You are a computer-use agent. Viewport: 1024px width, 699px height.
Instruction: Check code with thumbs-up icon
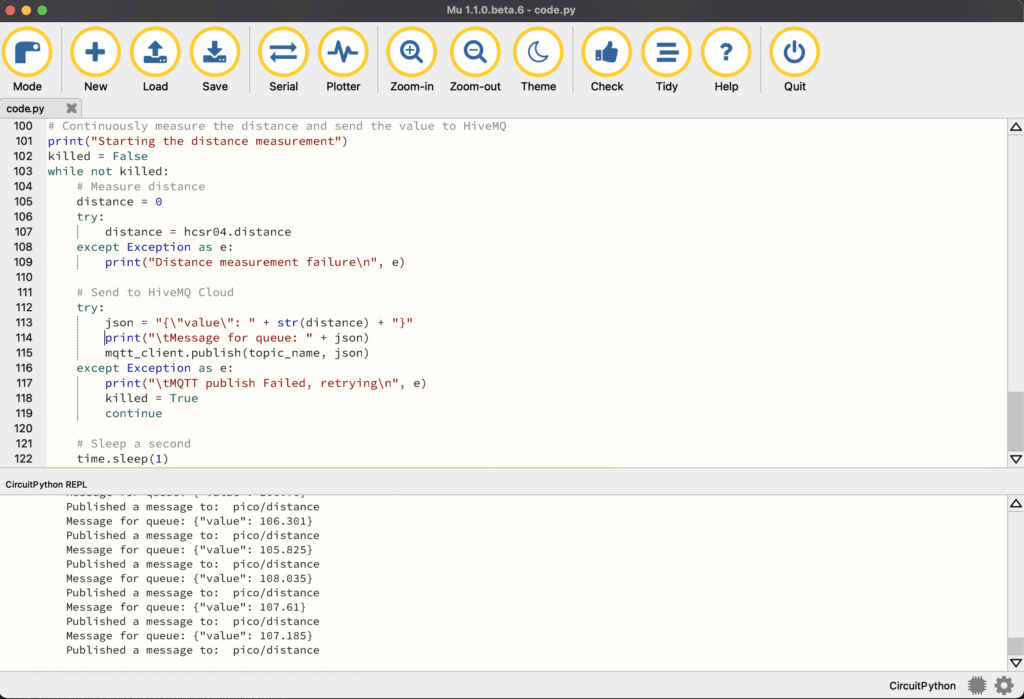click(607, 59)
